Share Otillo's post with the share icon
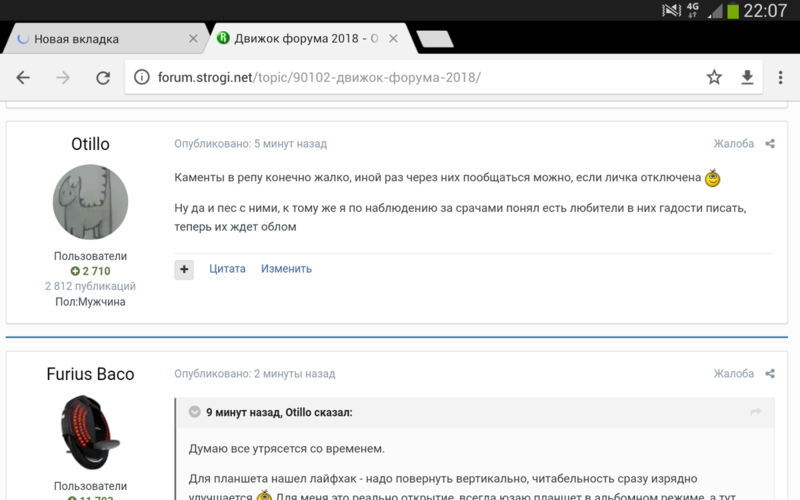The width and height of the screenshot is (800, 500). pyautogui.click(x=770, y=144)
